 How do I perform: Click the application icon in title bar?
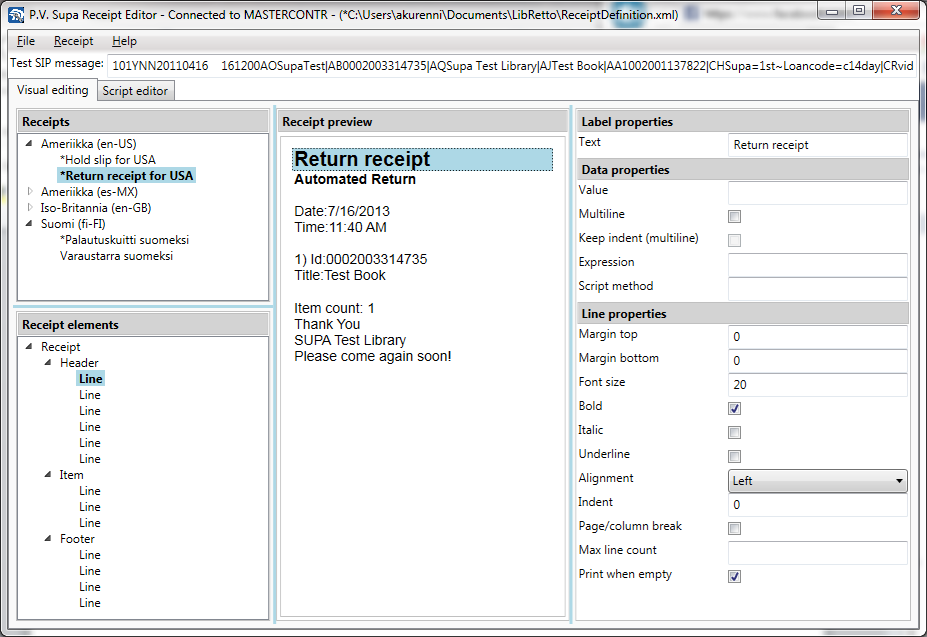click(x=16, y=14)
